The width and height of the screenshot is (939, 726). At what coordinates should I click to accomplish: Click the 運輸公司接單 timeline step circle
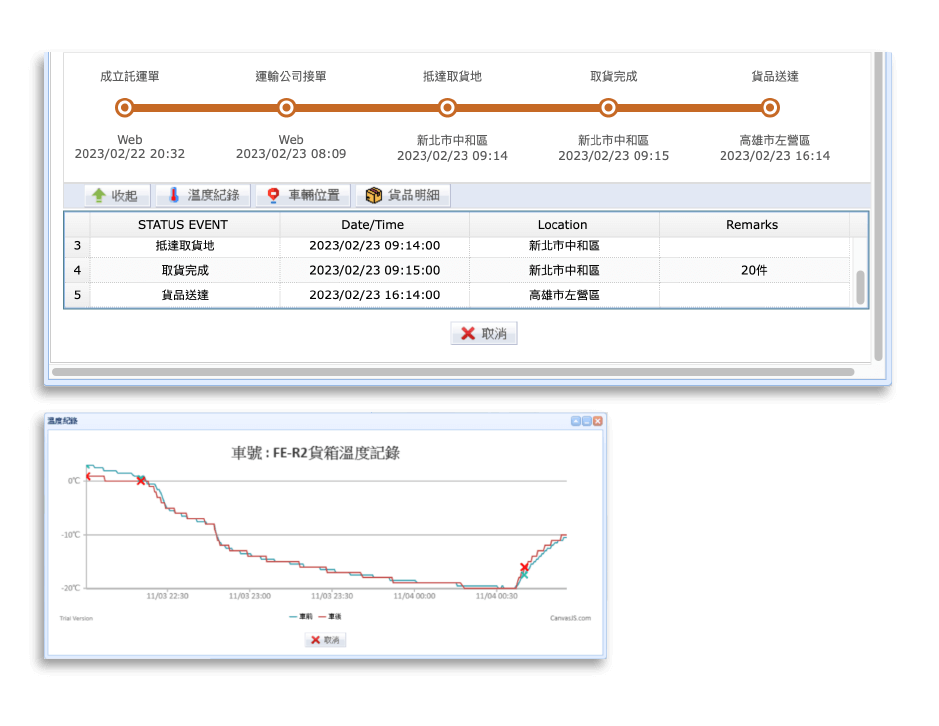point(286,108)
